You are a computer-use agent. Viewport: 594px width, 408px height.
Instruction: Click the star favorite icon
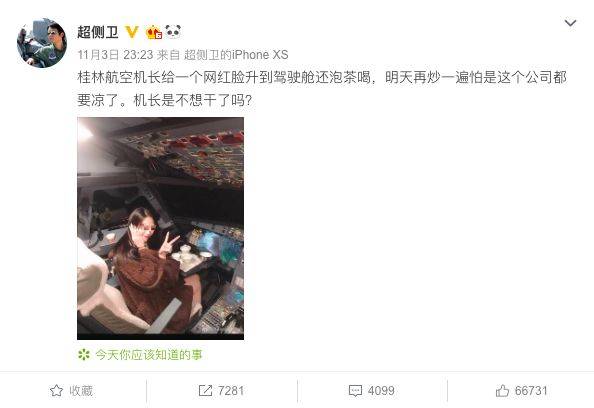click(56, 391)
